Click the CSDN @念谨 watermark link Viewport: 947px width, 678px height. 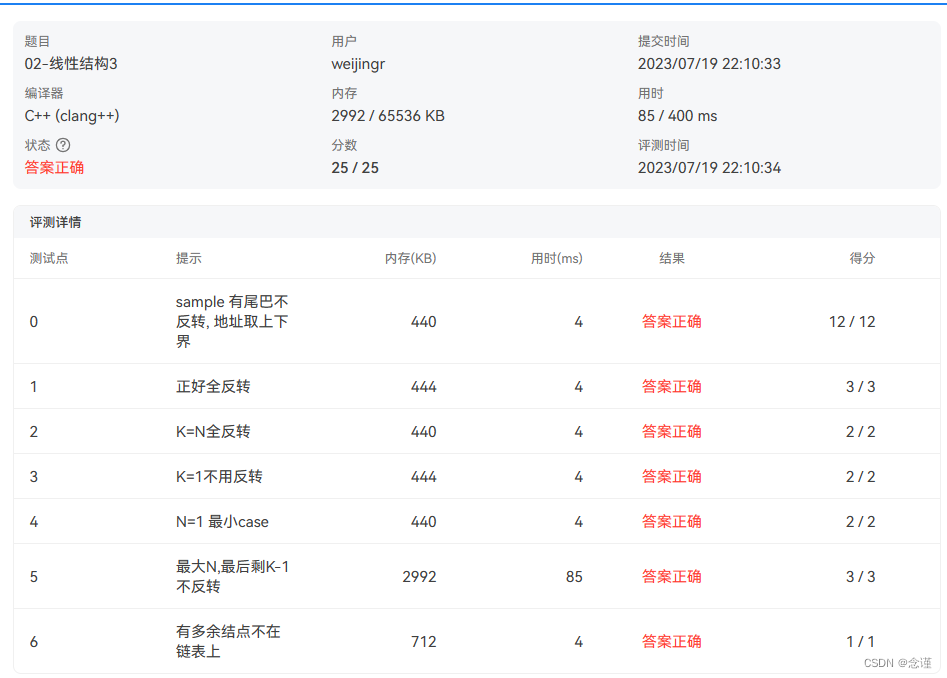point(899,662)
